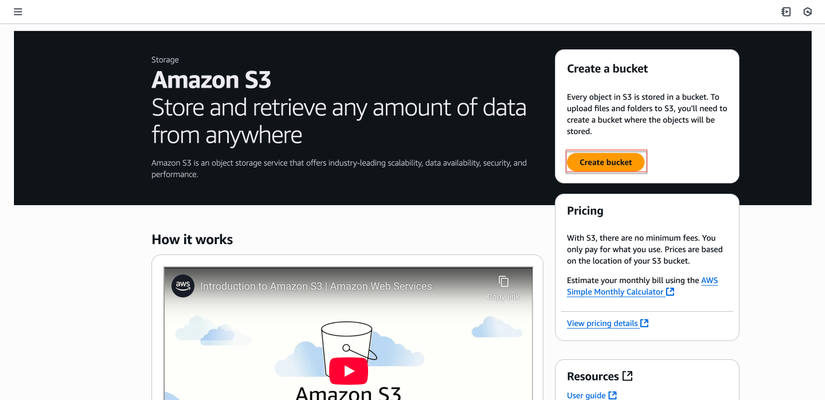825x400 pixels.
Task: Click the side panel icon in the top-right header
Action: coord(786,12)
